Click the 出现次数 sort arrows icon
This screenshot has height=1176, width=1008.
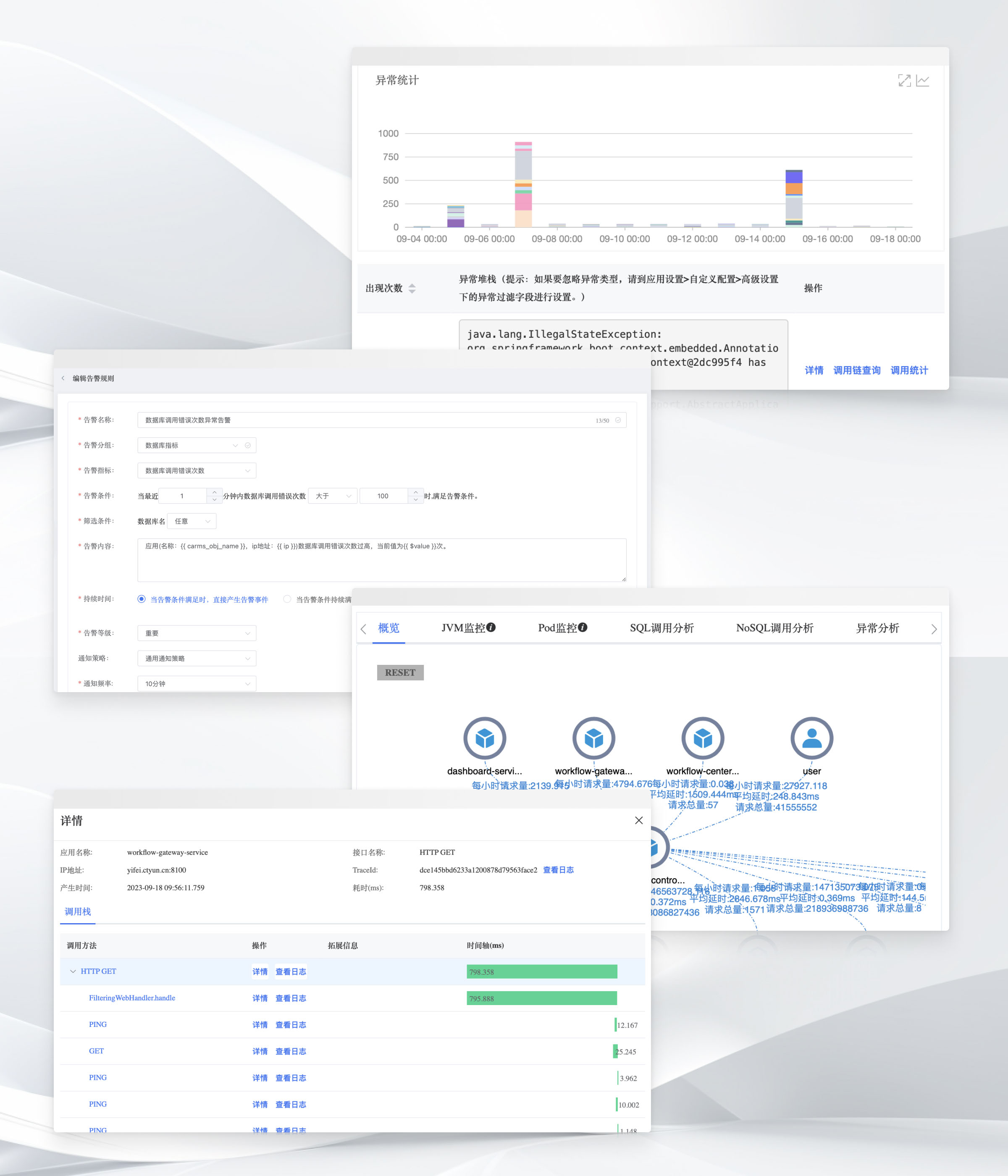pos(412,288)
